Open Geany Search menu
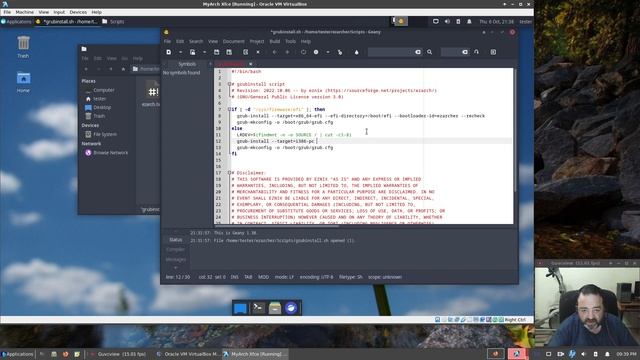The width and height of the screenshot is (640, 360). click(x=196, y=42)
